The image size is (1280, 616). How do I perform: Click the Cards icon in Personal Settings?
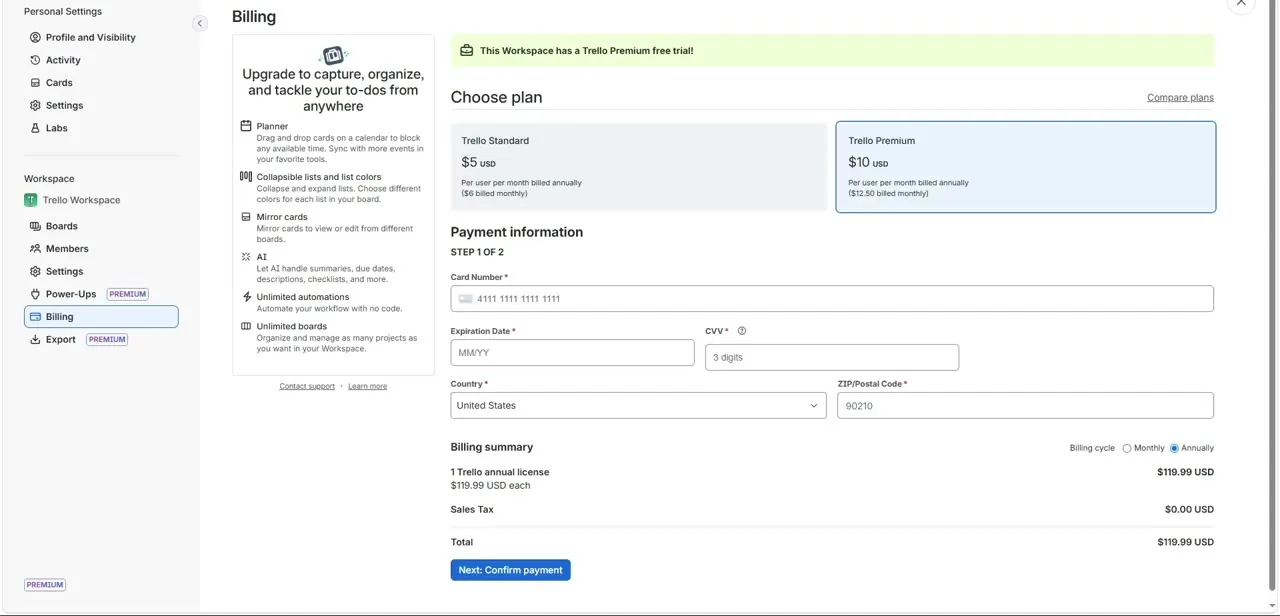35,83
